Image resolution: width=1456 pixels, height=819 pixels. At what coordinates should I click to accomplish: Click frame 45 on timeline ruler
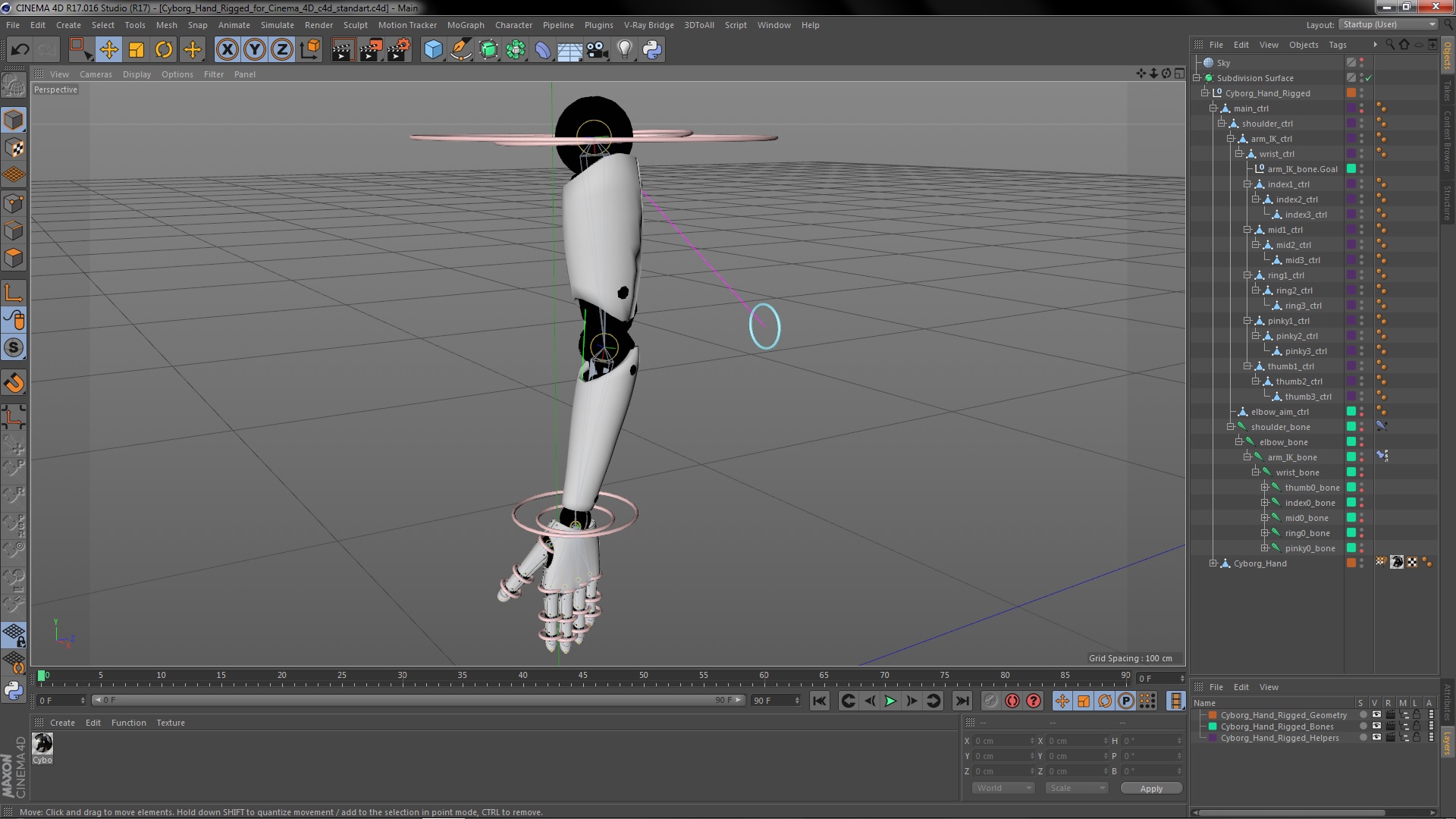pos(582,675)
